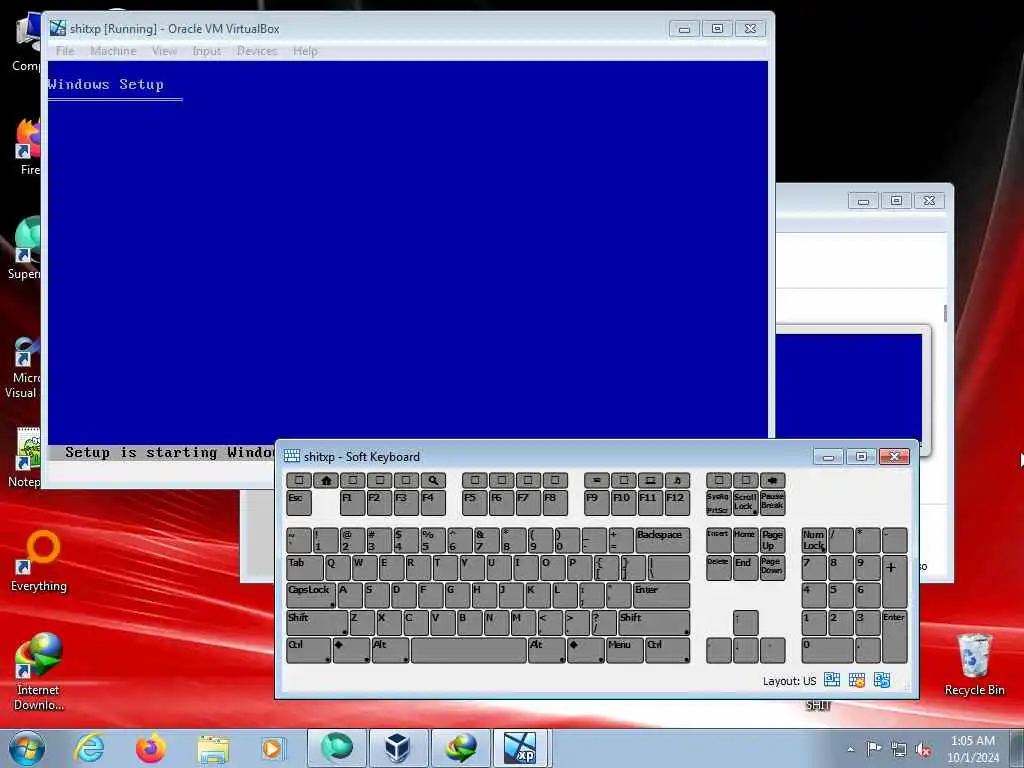Click the Show Desktop strip at taskbar end
This screenshot has height=768, width=1024.
click(x=1018, y=748)
